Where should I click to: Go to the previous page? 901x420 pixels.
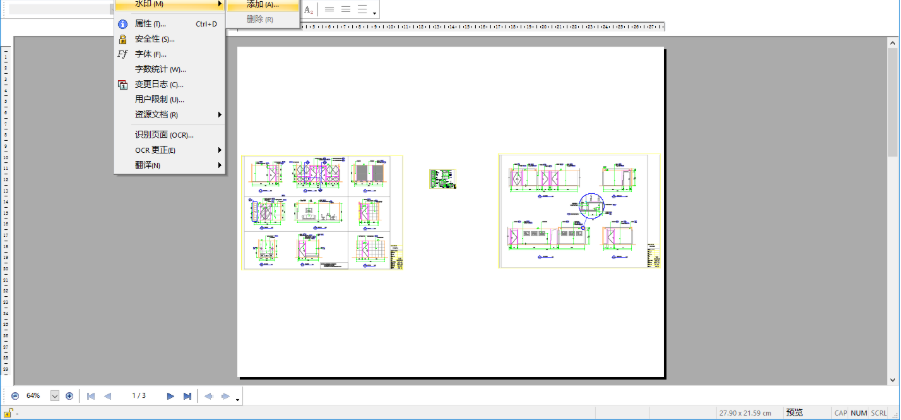coord(107,396)
